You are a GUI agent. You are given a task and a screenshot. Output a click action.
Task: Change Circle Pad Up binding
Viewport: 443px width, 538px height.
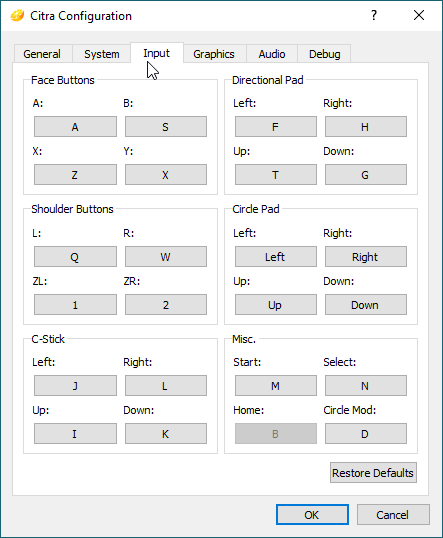276,304
